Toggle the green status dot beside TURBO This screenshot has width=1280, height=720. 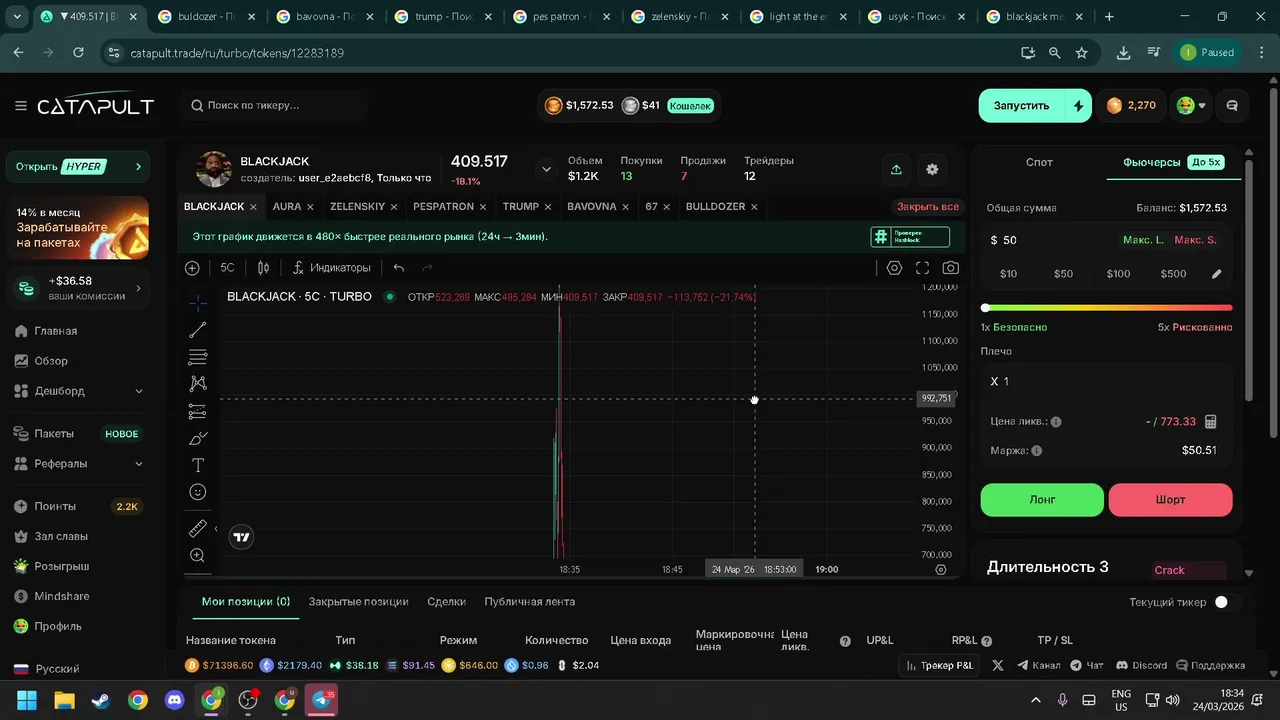pyautogui.click(x=390, y=297)
